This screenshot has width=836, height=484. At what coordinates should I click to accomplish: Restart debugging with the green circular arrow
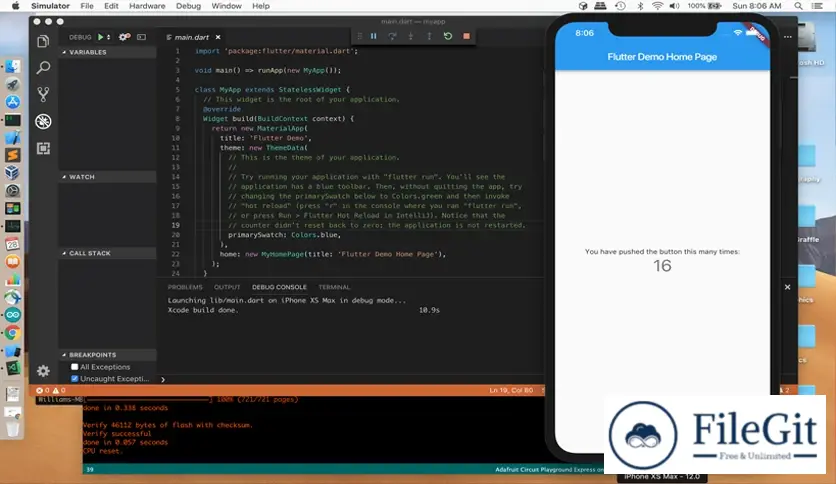pos(448,36)
